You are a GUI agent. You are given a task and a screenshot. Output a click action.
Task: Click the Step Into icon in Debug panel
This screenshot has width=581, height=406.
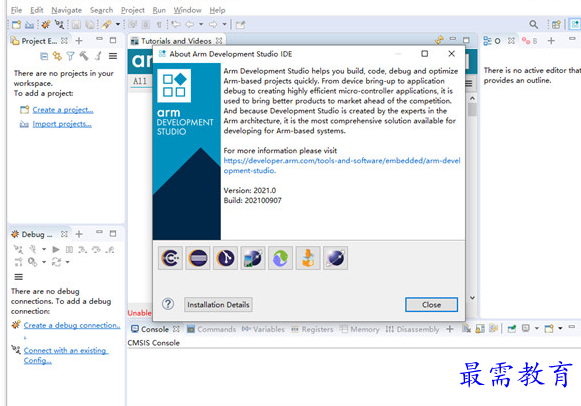pyautogui.click(x=83, y=250)
